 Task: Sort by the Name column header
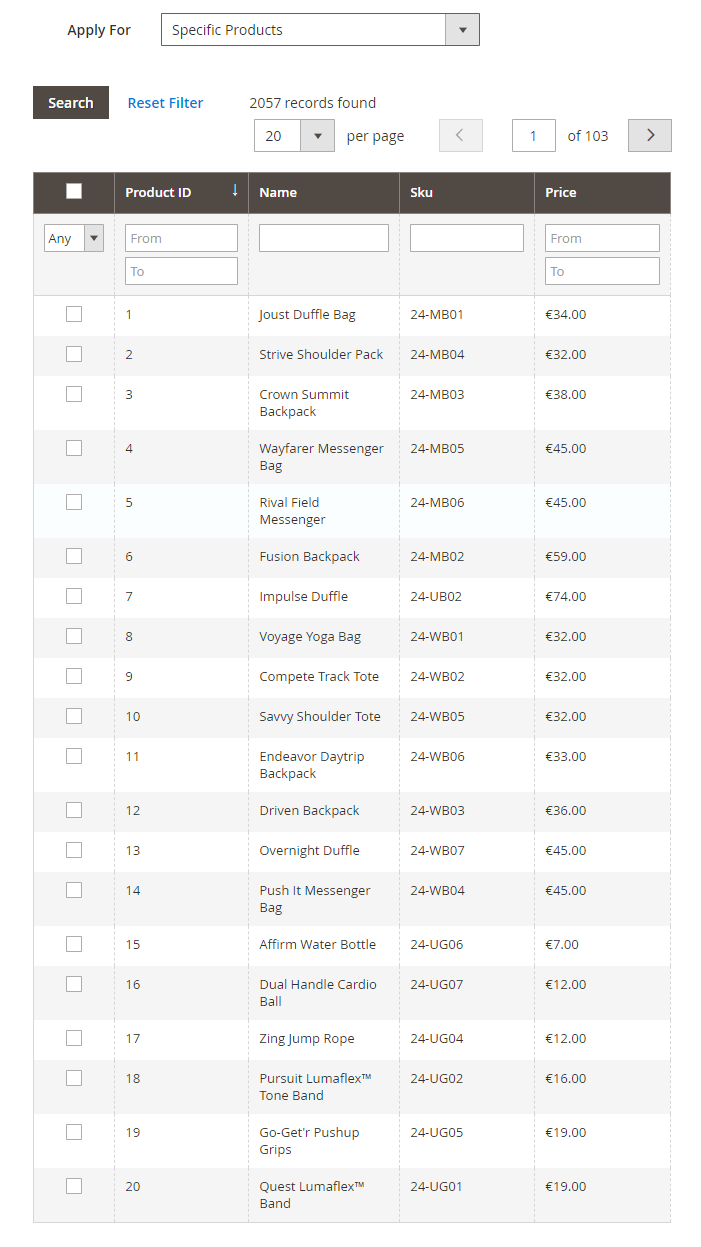coord(278,192)
